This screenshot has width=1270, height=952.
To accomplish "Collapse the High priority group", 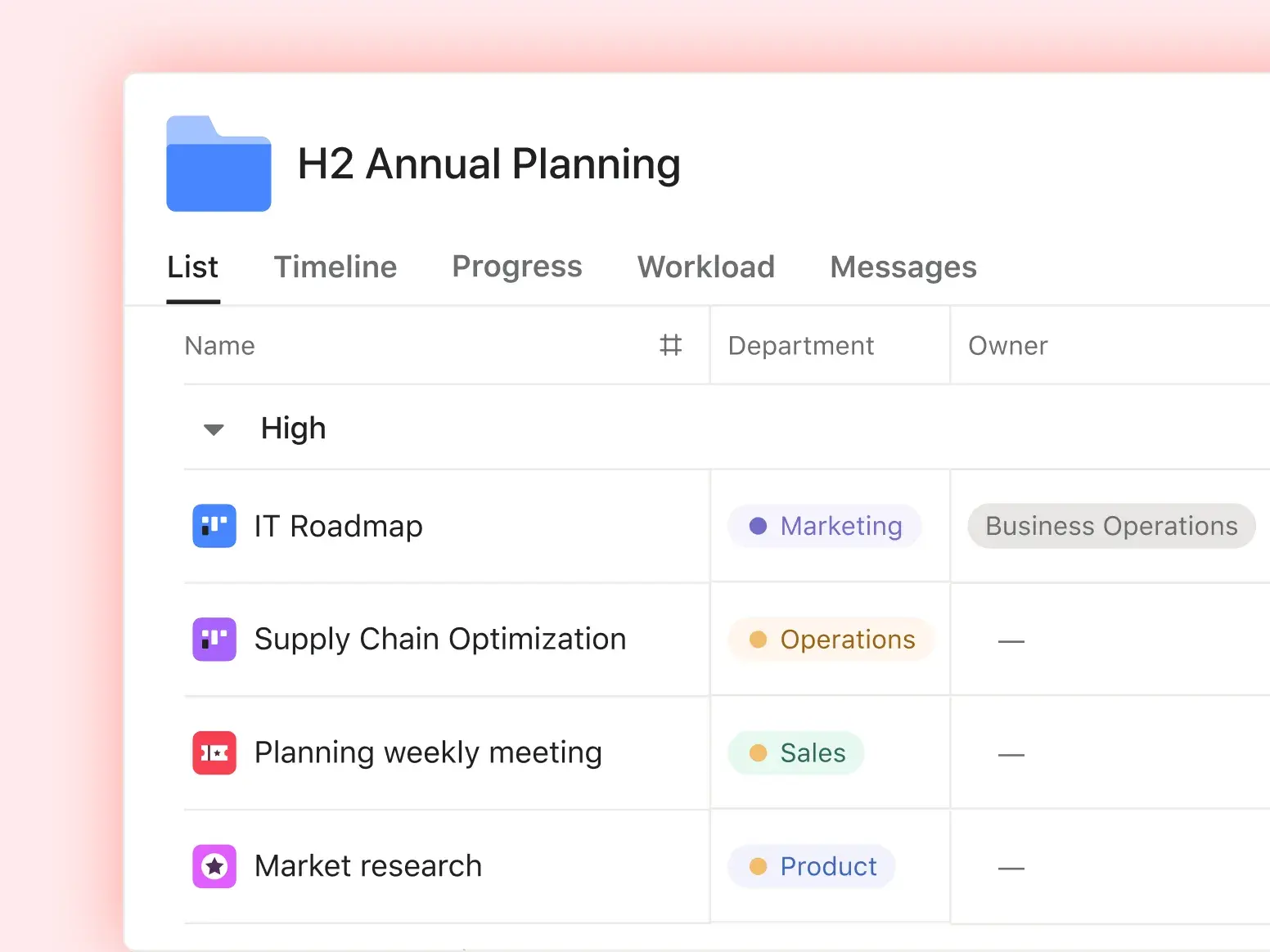I will pos(213,429).
